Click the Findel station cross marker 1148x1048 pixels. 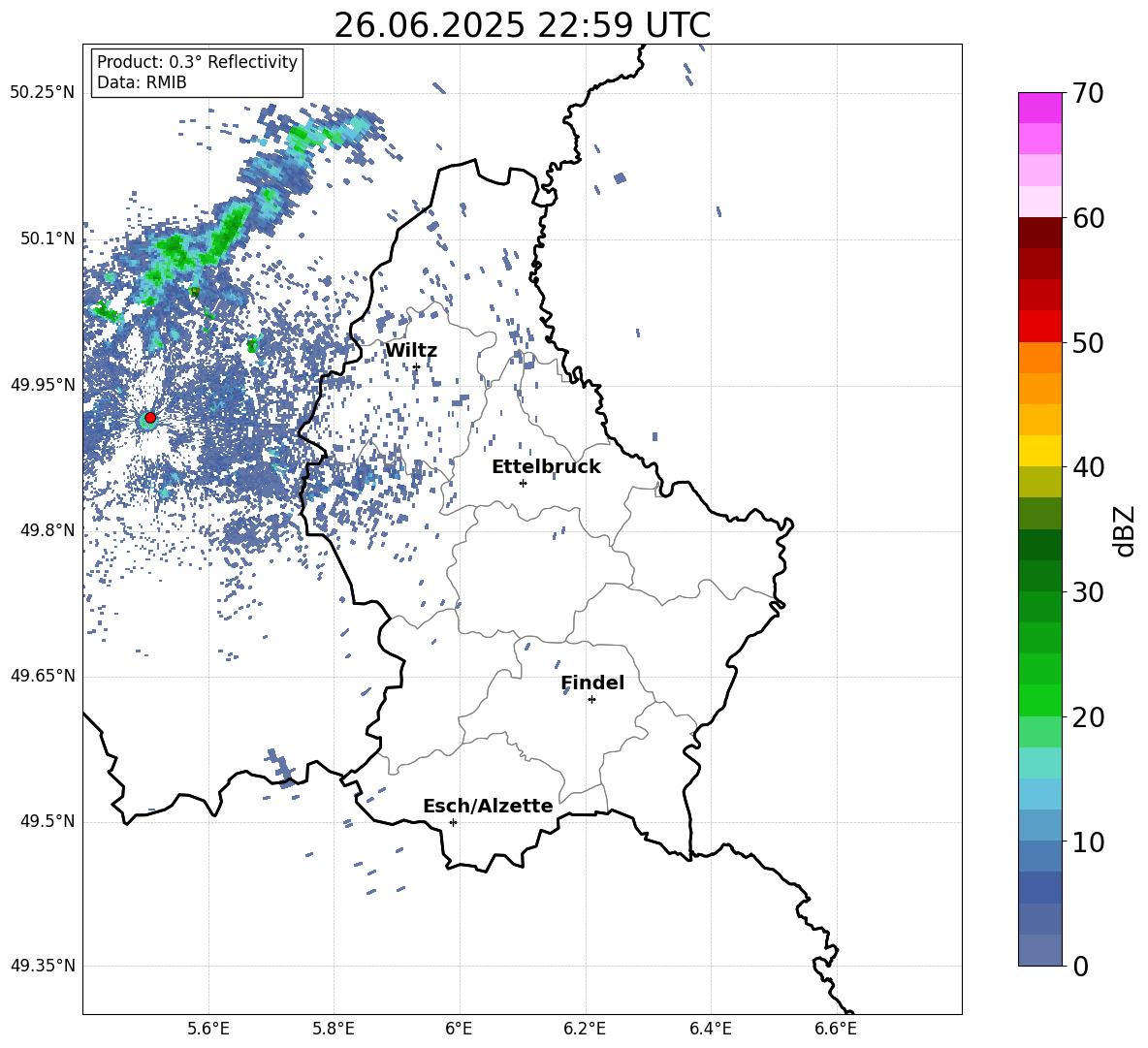[591, 700]
